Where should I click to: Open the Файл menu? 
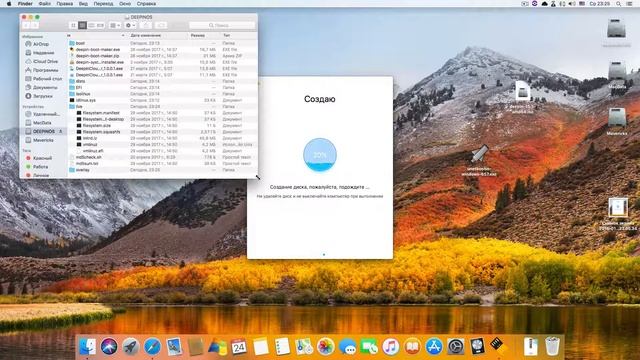click(x=44, y=4)
